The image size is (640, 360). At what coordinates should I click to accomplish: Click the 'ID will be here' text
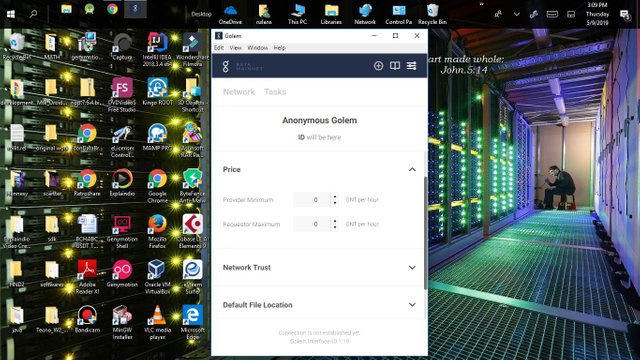point(320,138)
